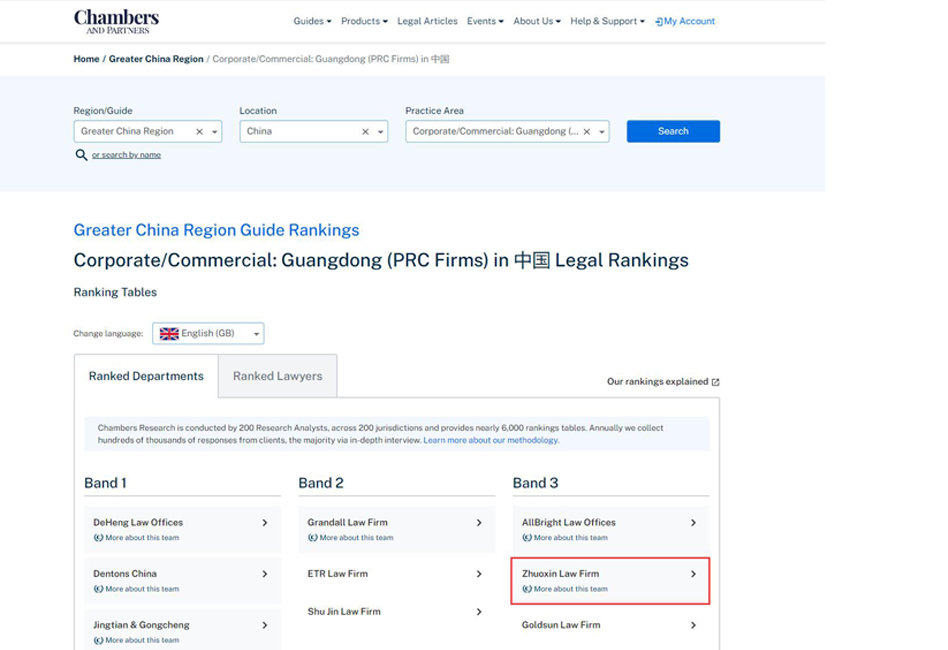Go to Home breadcrumb
Viewport: 948px width, 650px height.
pyautogui.click(x=86, y=59)
